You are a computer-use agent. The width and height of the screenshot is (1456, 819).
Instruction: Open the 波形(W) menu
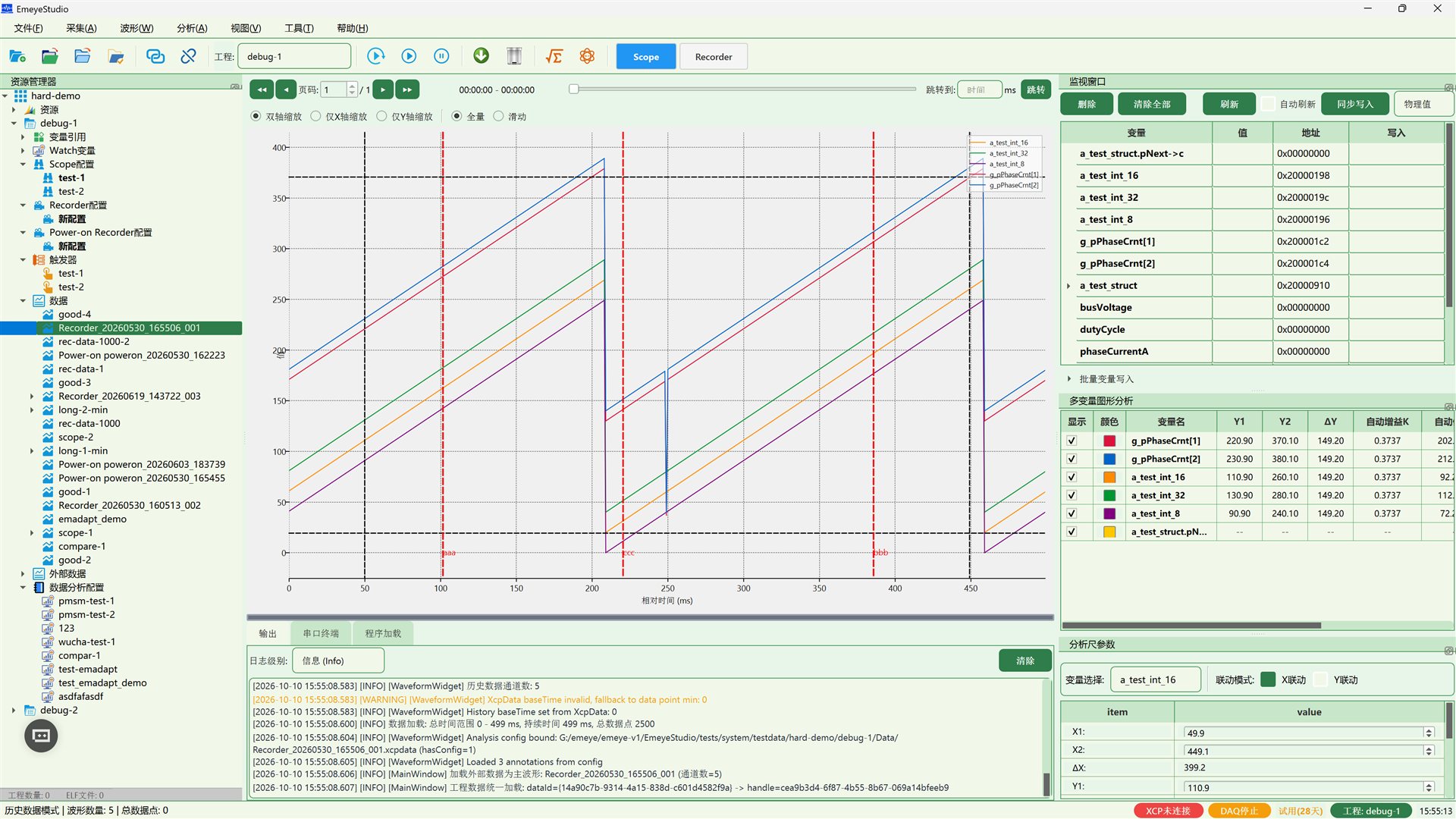pyautogui.click(x=136, y=28)
